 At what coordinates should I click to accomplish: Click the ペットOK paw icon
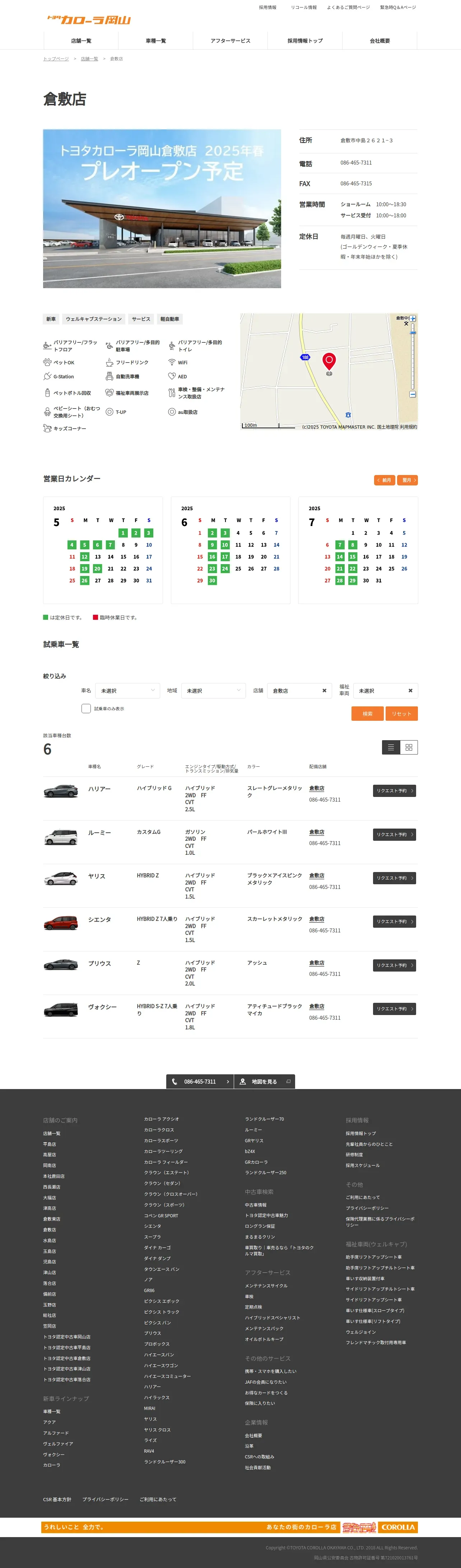point(47,362)
